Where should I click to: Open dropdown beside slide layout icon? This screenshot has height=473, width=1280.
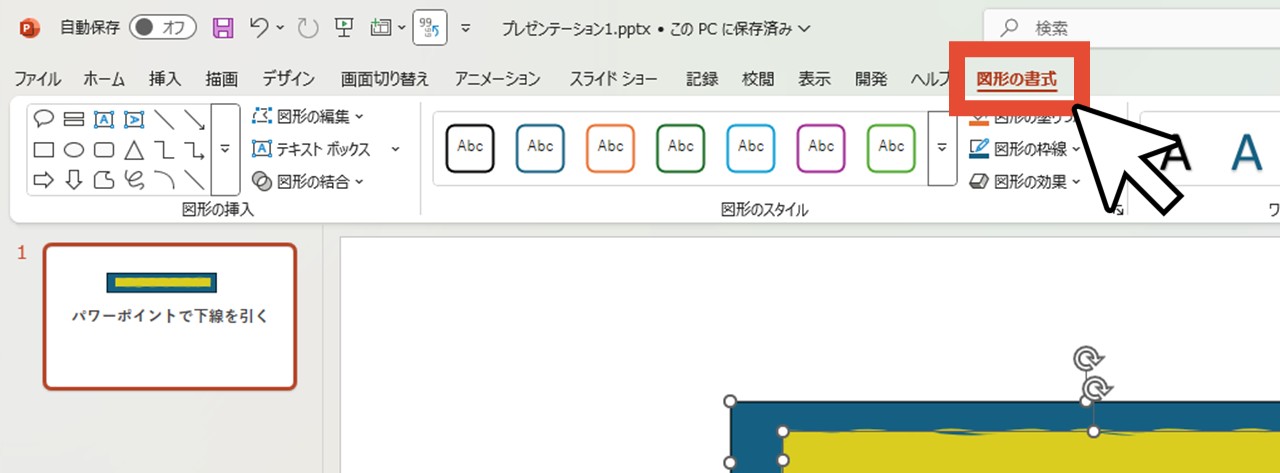pyautogui.click(x=401, y=28)
